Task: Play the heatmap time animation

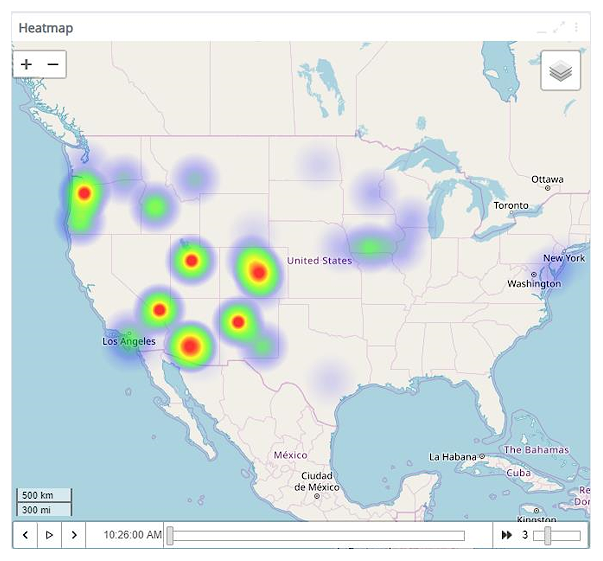Action: pyautogui.click(x=49, y=535)
